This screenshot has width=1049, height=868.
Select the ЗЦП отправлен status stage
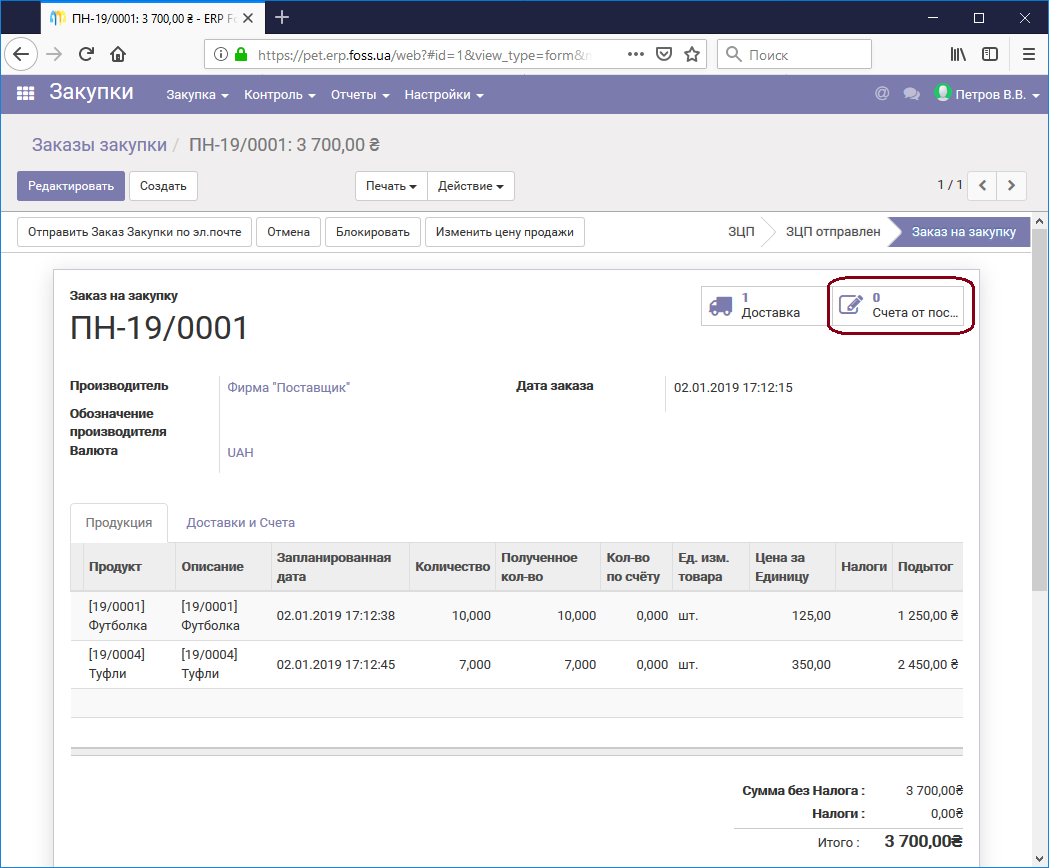[833, 232]
